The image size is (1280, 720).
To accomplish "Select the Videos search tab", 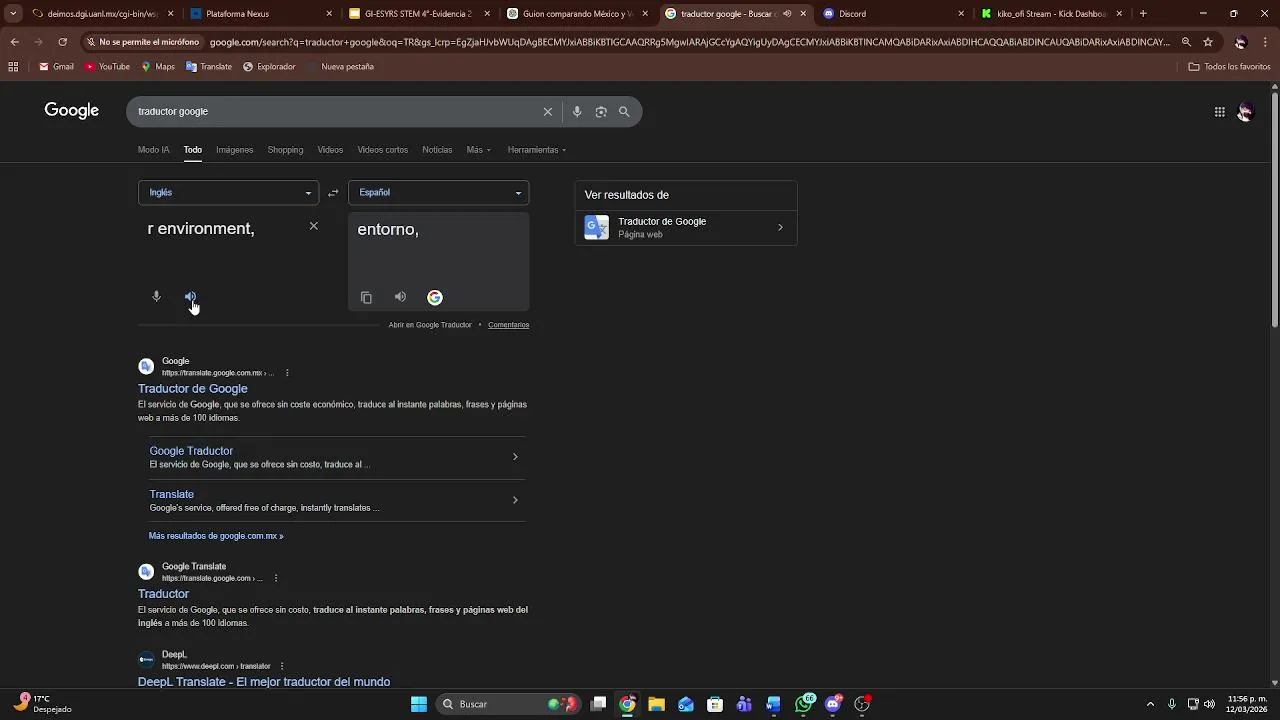I will point(330,150).
